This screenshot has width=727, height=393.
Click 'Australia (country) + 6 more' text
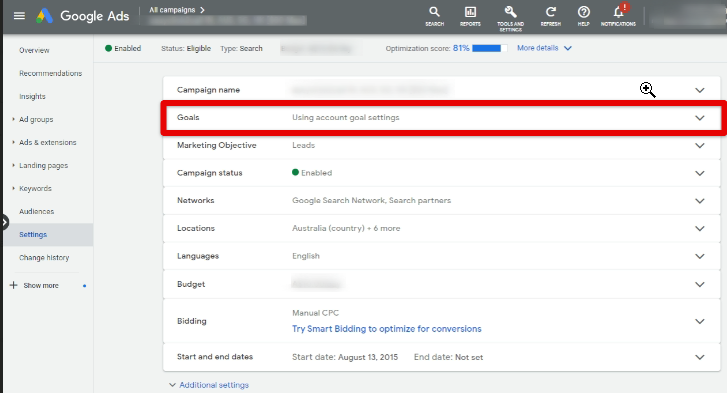tap(346, 228)
